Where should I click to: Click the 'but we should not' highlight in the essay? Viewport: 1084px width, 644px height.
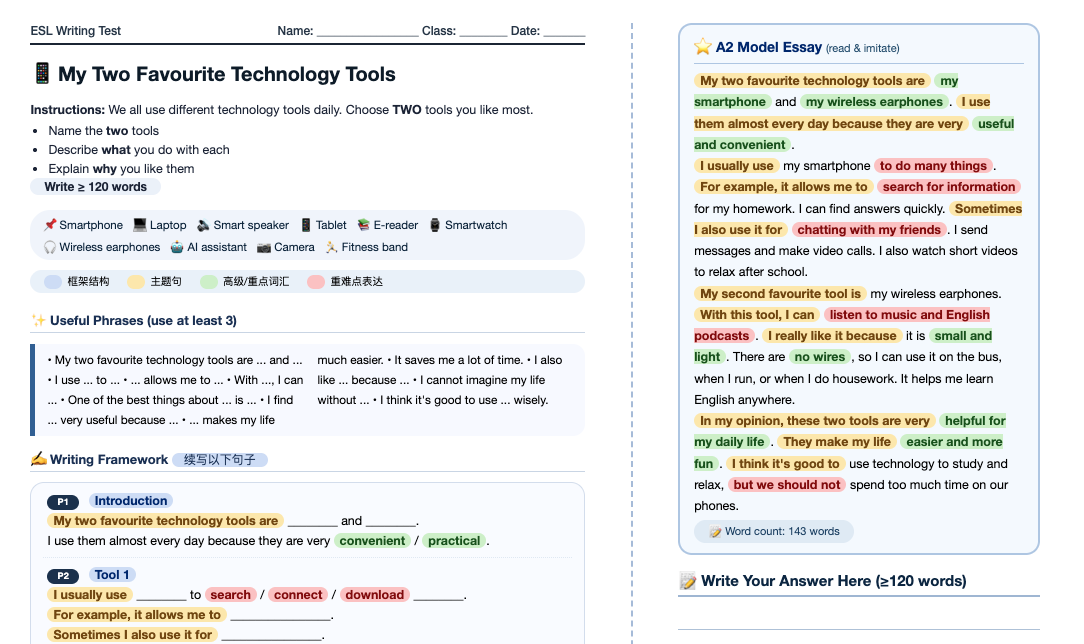tap(787, 485)
